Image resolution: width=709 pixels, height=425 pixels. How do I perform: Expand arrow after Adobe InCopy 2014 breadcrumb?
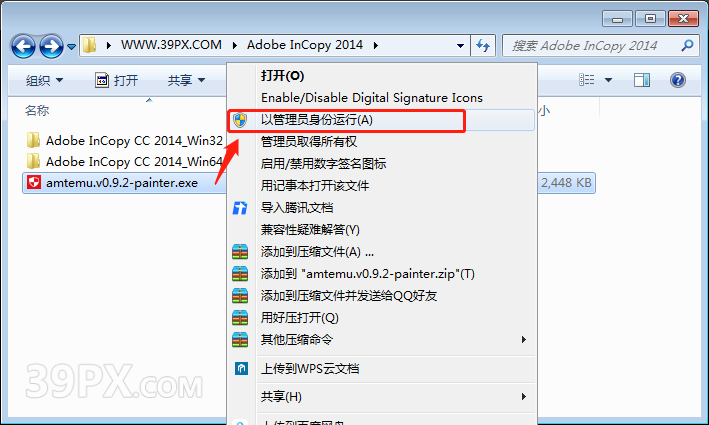376,45
